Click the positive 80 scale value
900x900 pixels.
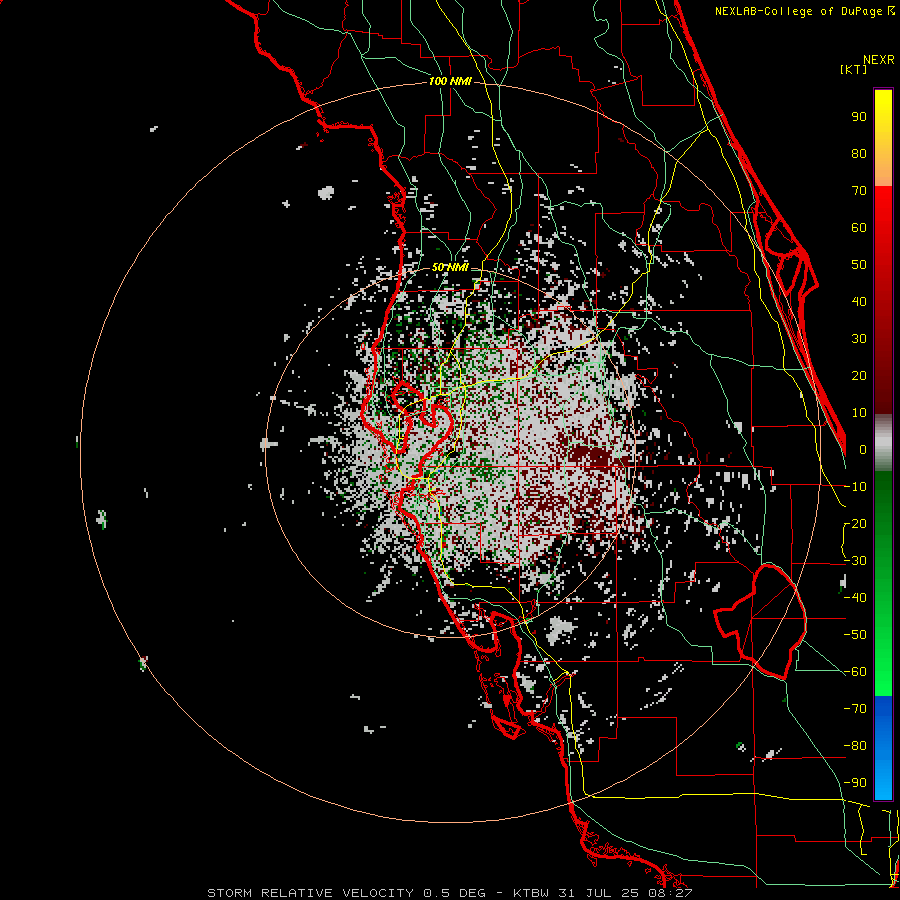pyautogui.click(x=859, y=154)
